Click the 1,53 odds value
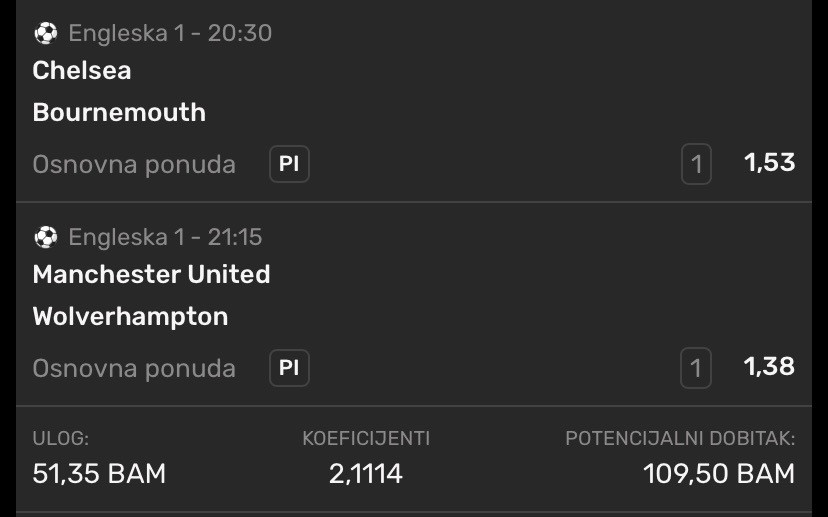Screen dimensions: 828x517 pos(769,163)
